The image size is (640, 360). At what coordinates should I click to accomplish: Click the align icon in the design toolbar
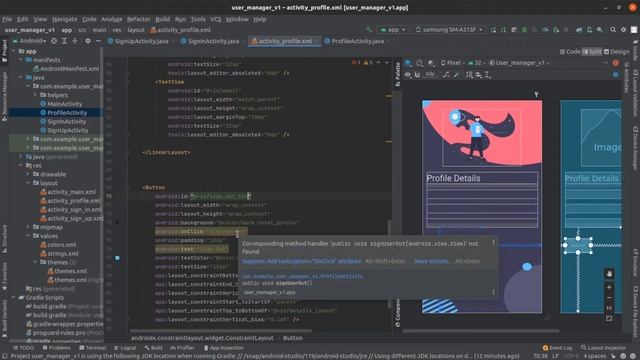(x=478, y=75)
